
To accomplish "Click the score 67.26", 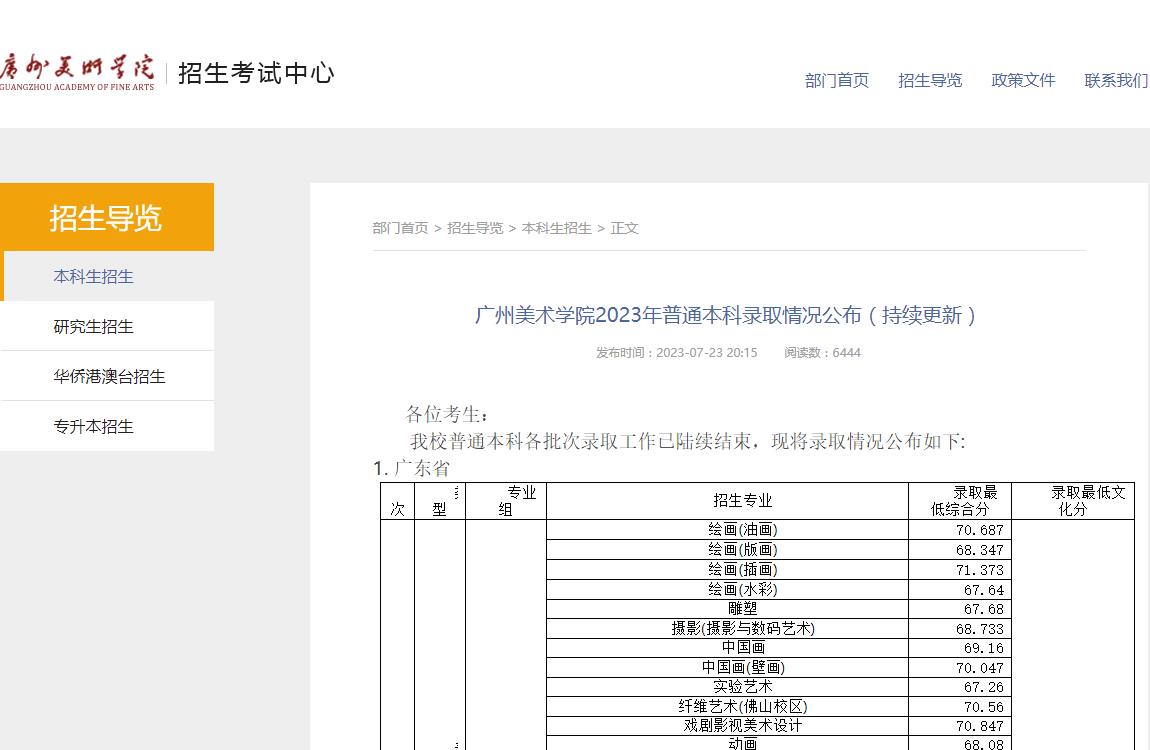I will [984, 687].
